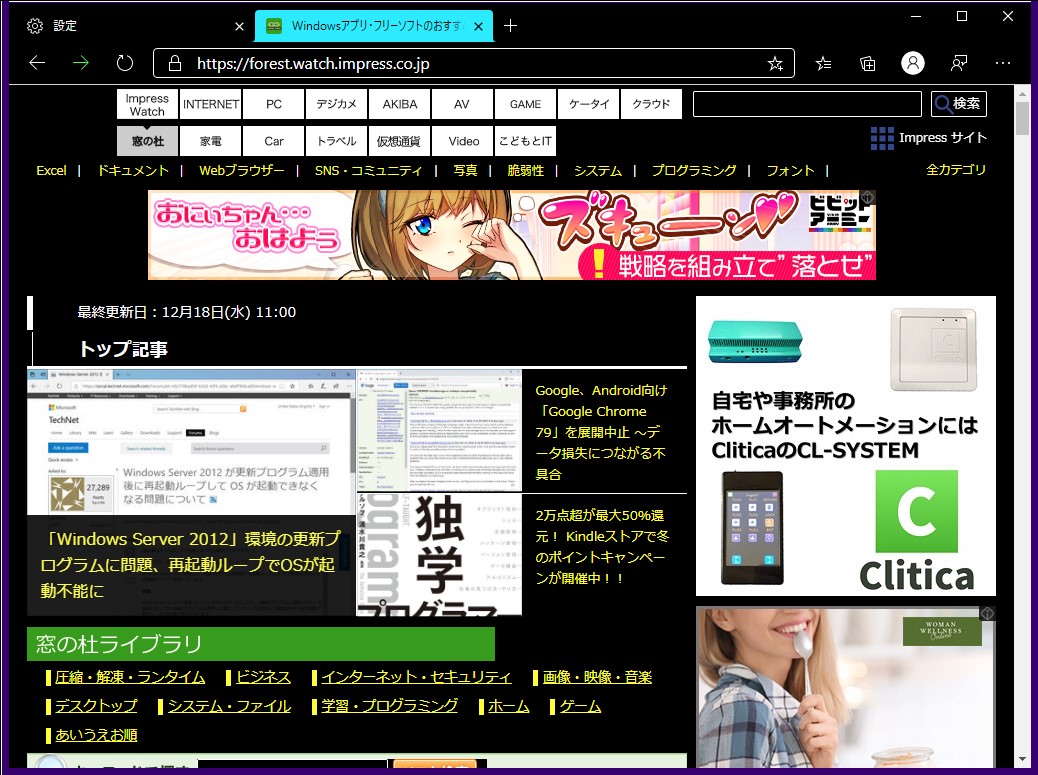Click the 独学プログラマー book thumbnail
The image size is (1038, 775).
pos(440,555)
